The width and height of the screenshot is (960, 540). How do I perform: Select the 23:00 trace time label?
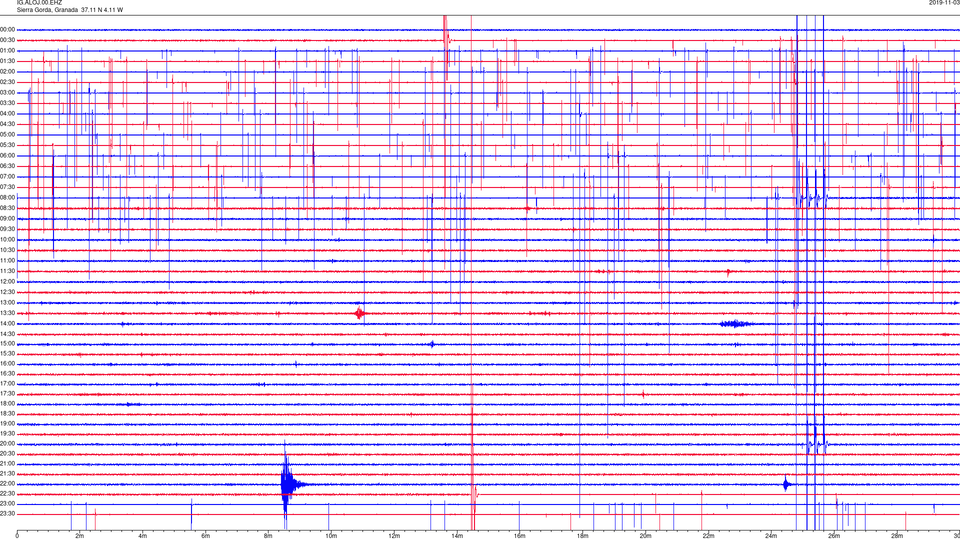tap(8, 504)
